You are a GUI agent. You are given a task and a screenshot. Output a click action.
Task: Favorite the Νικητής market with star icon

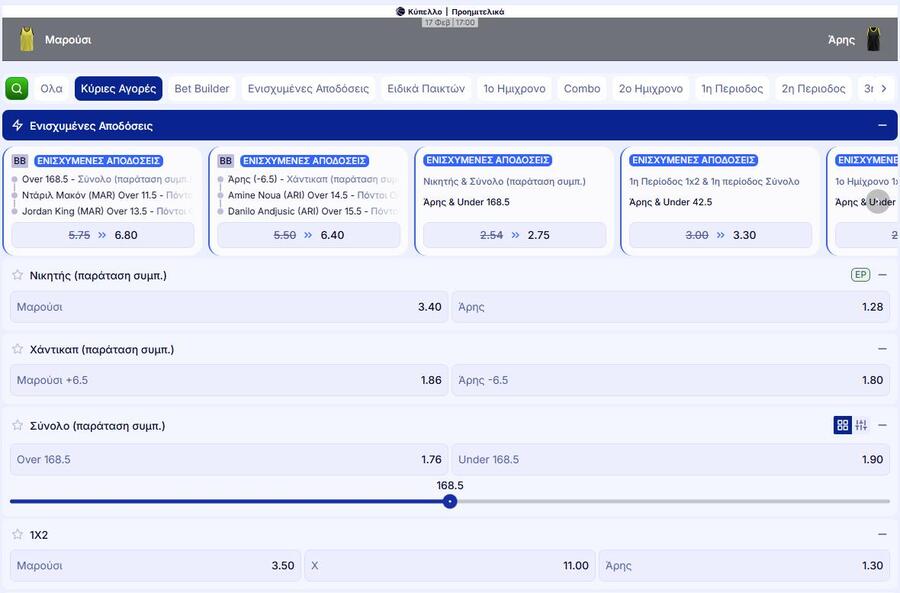[17, 275]
